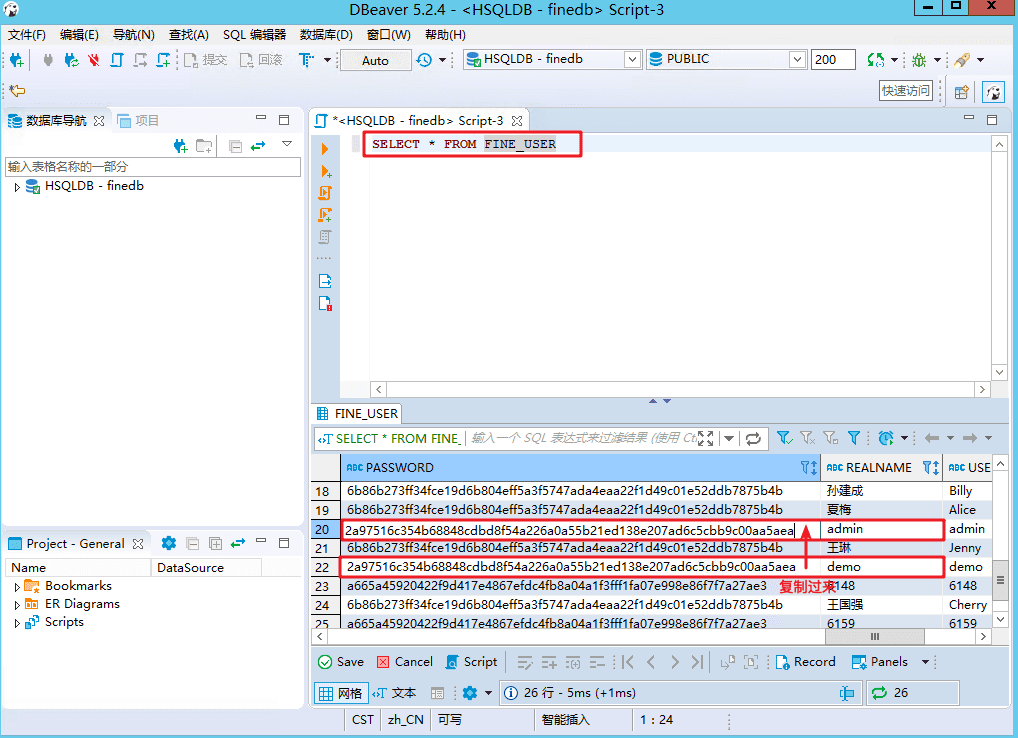Open the transaction log clock icon
Screen dimensions: 1018x738
click(424, 60)
